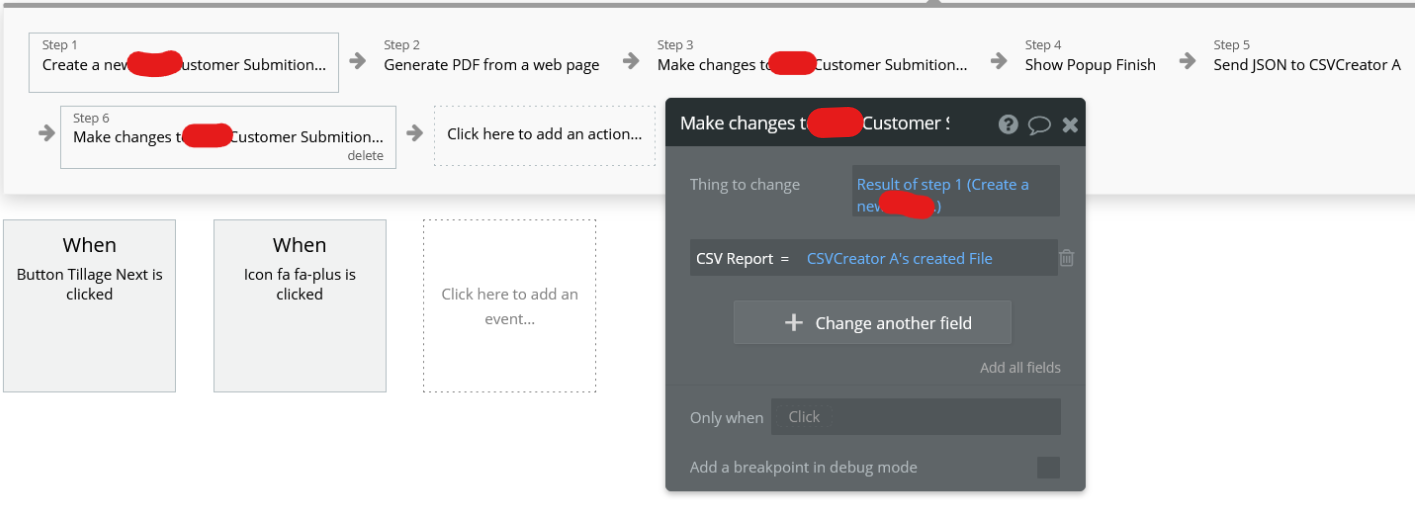
Task: Close the Make changes popup
Action: [1070, 124]
